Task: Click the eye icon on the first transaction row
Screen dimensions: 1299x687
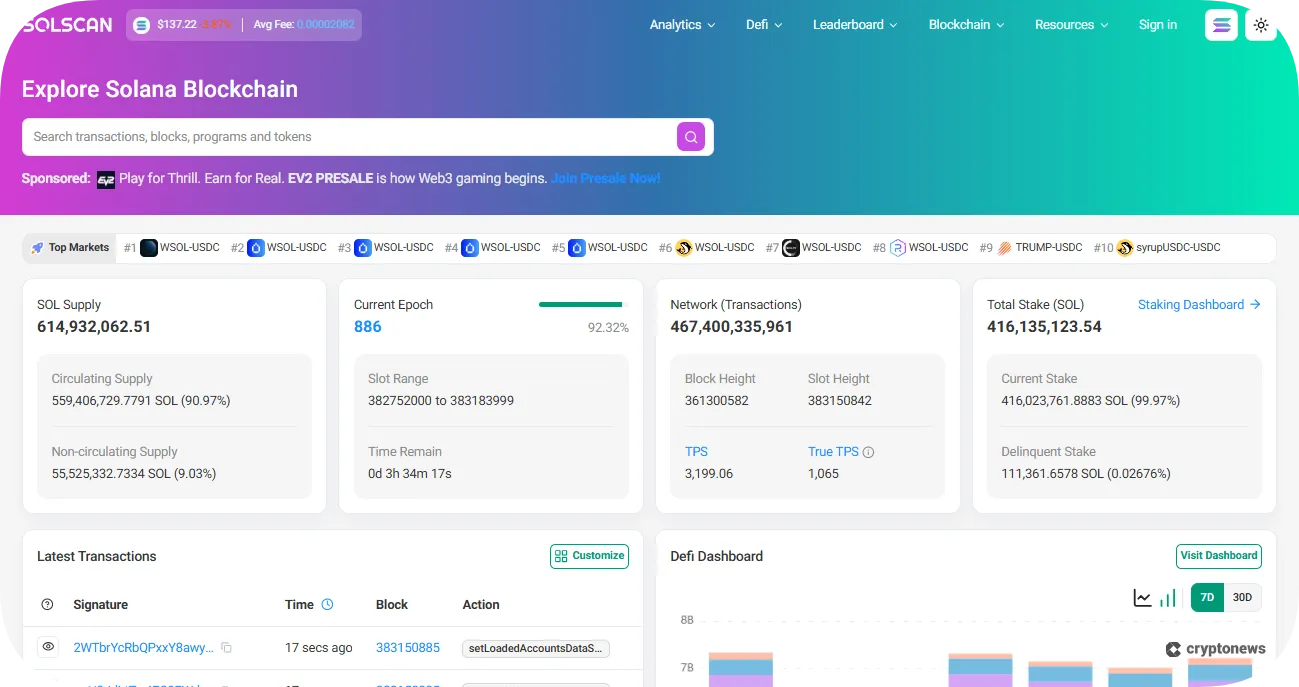Action: coord(47,647)
